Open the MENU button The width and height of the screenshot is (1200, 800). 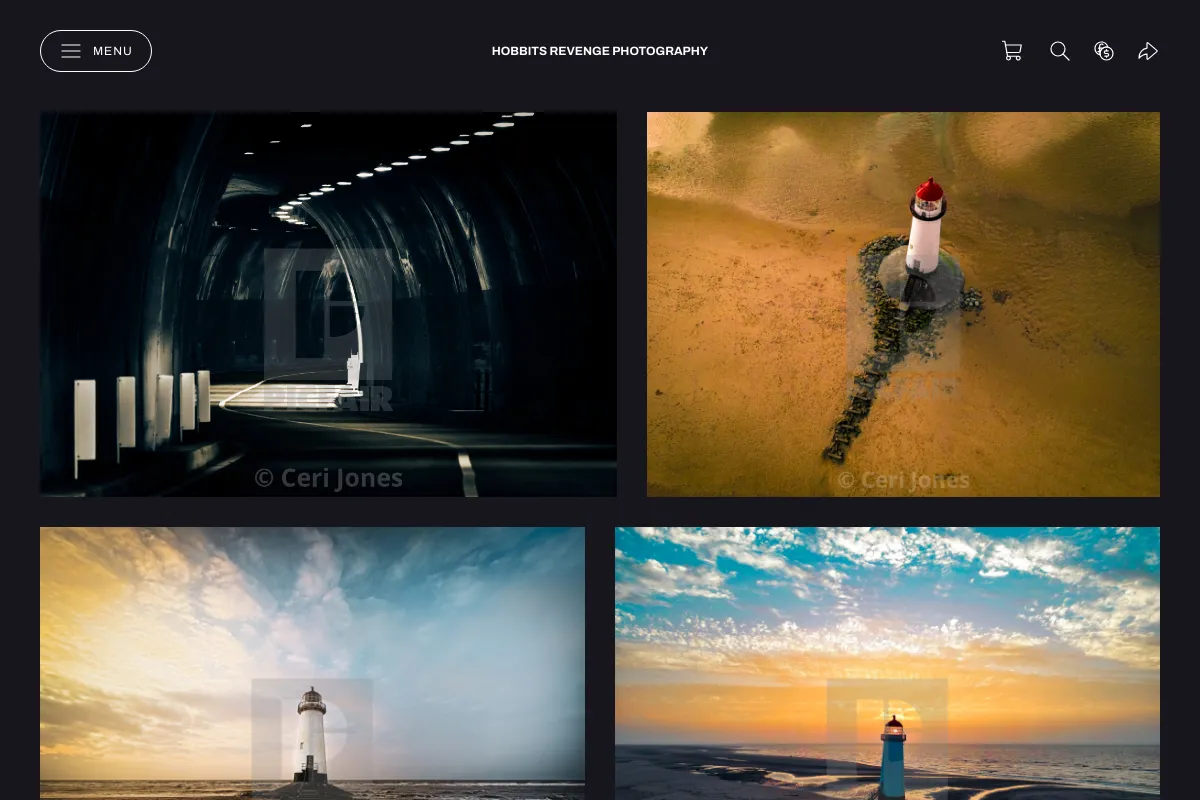[x=96, y=51]
